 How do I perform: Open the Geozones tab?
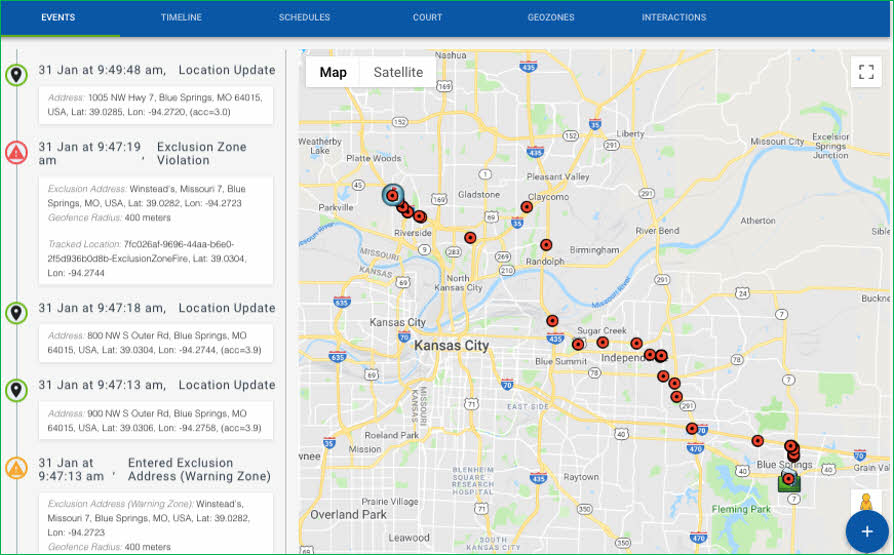click(x=551, y=17)
